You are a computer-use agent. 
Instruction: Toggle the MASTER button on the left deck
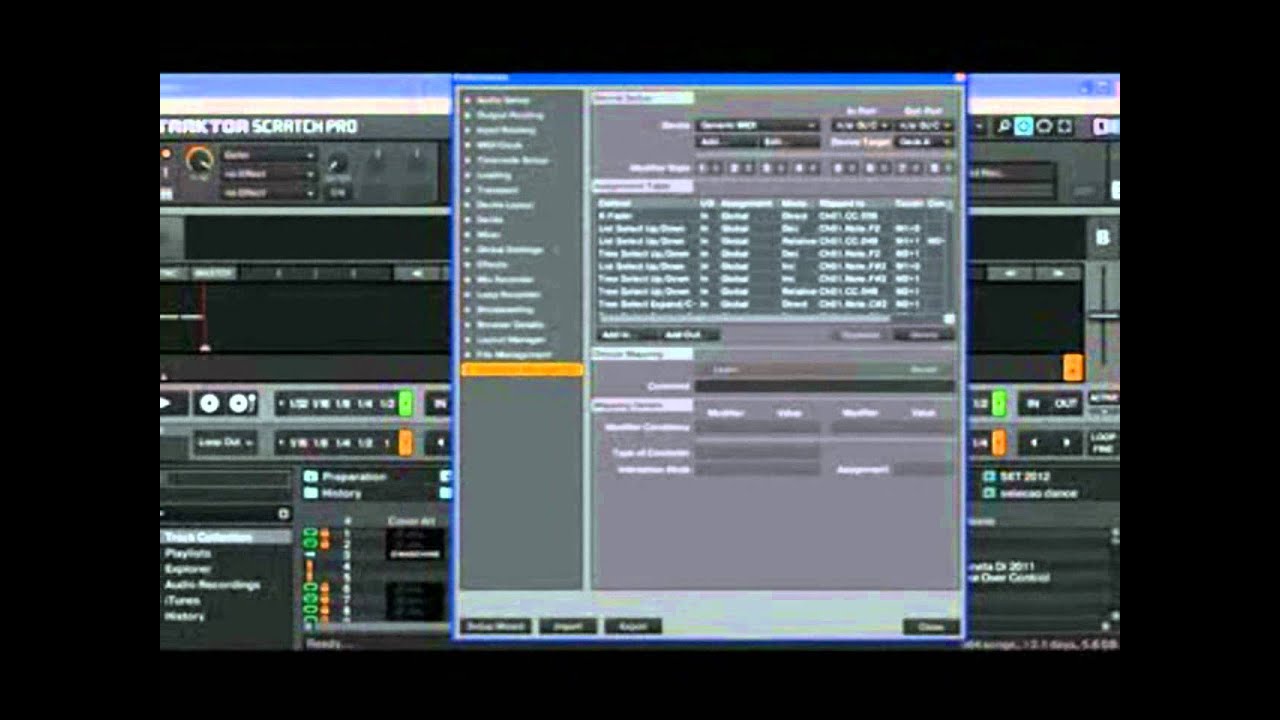[213, 273]
